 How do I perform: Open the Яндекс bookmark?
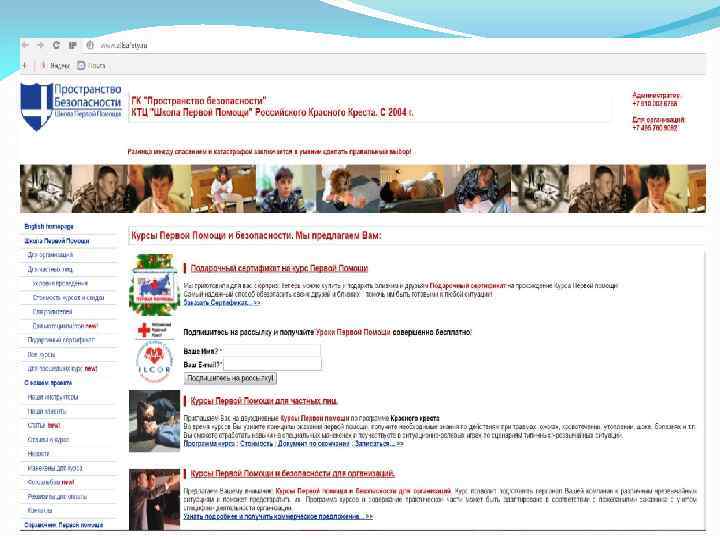click(55, 66)
